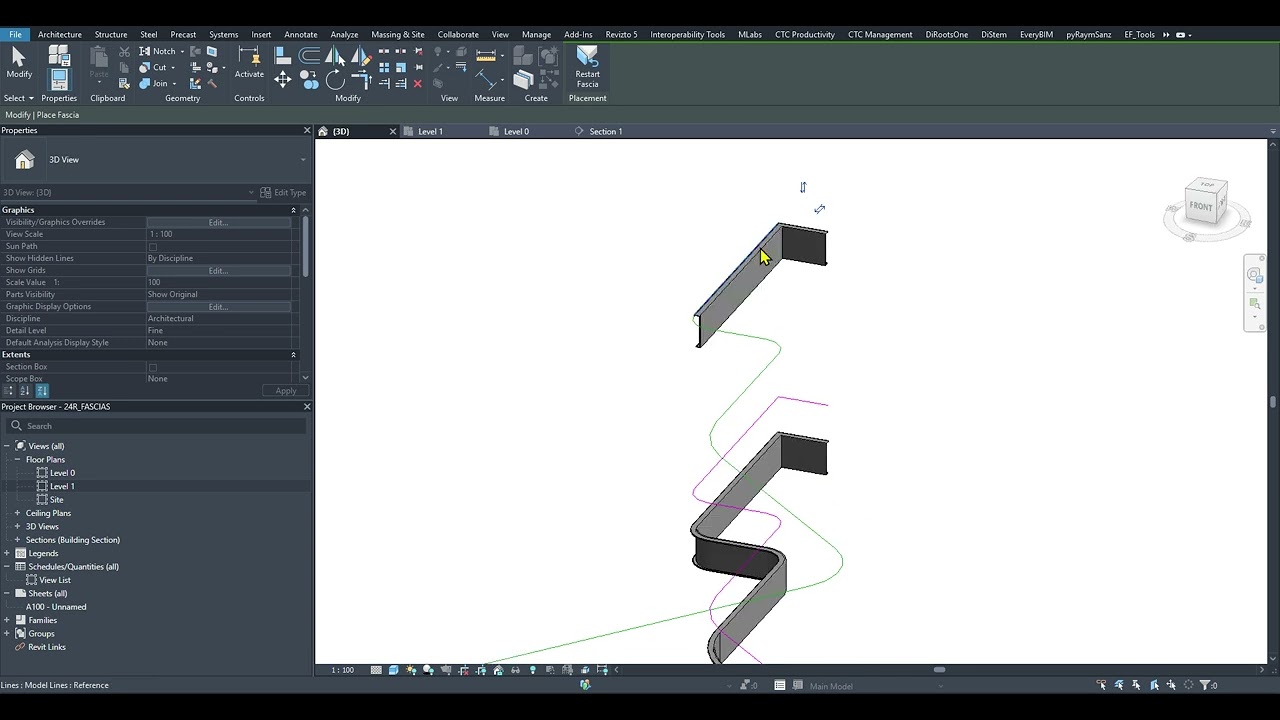
Task: Click Edit for Graphic Display Options
Action: click(218, 306)
